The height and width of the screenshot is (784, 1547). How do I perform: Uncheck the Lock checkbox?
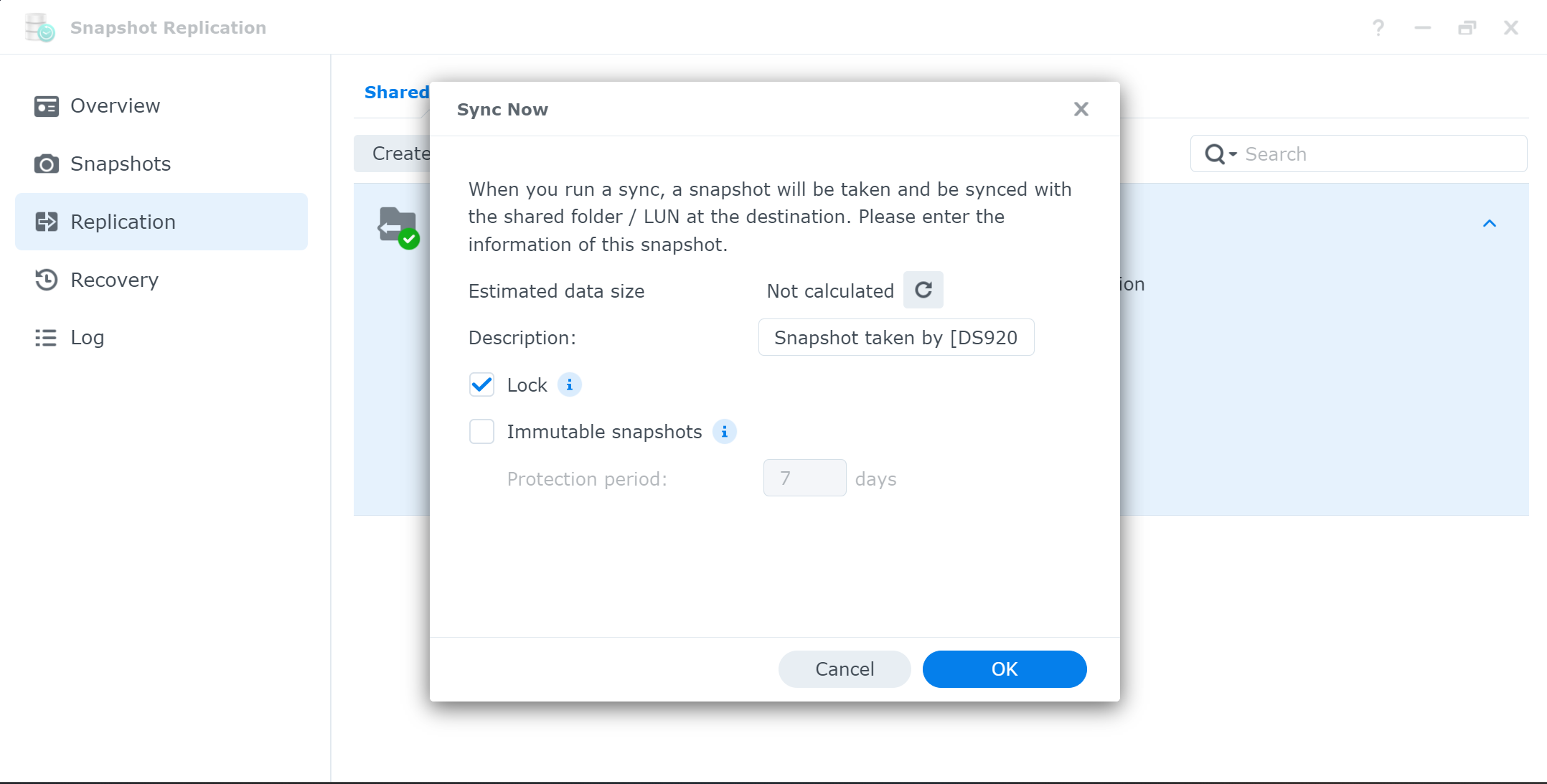482,385
